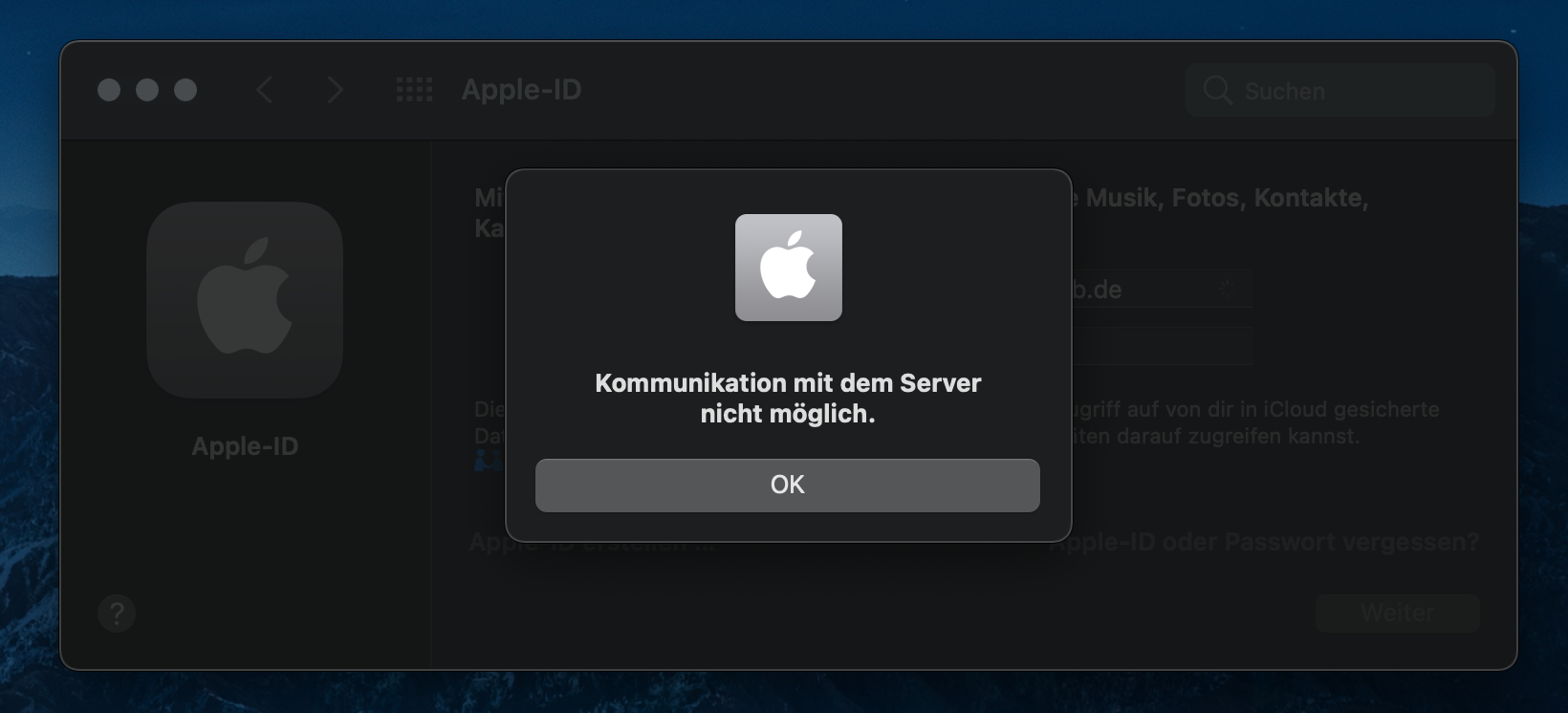
Task: Click the Apple-ID email field ending in .de
Action: tap(1161, 289)
